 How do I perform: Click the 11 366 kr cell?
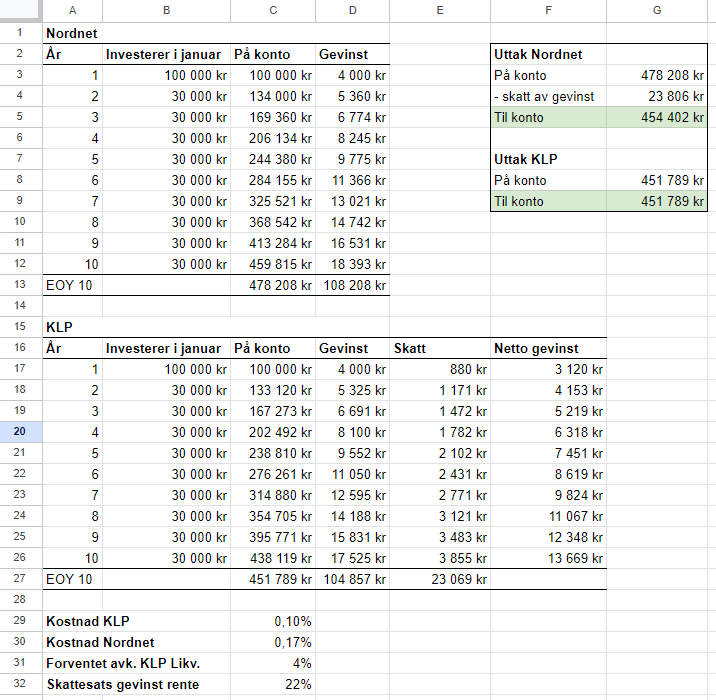pyautogui.click(x=353, y=180)
